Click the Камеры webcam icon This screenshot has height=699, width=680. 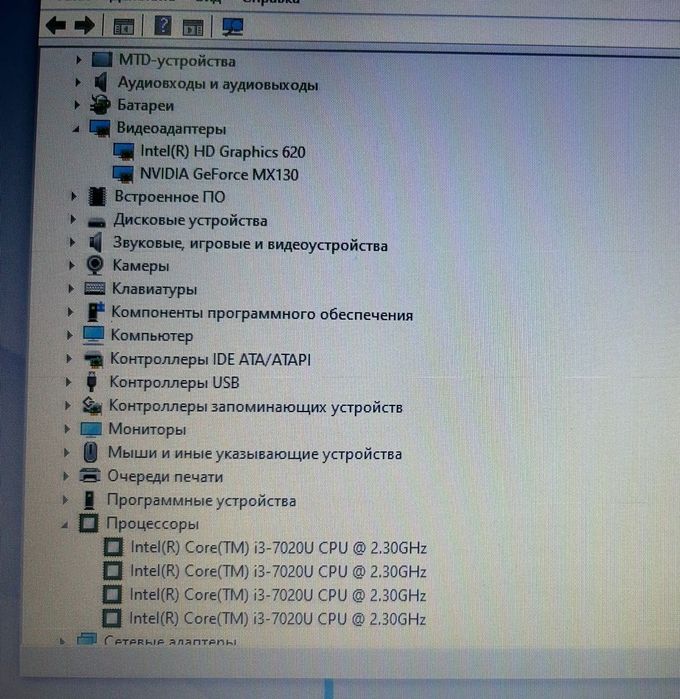coord(95,265)
